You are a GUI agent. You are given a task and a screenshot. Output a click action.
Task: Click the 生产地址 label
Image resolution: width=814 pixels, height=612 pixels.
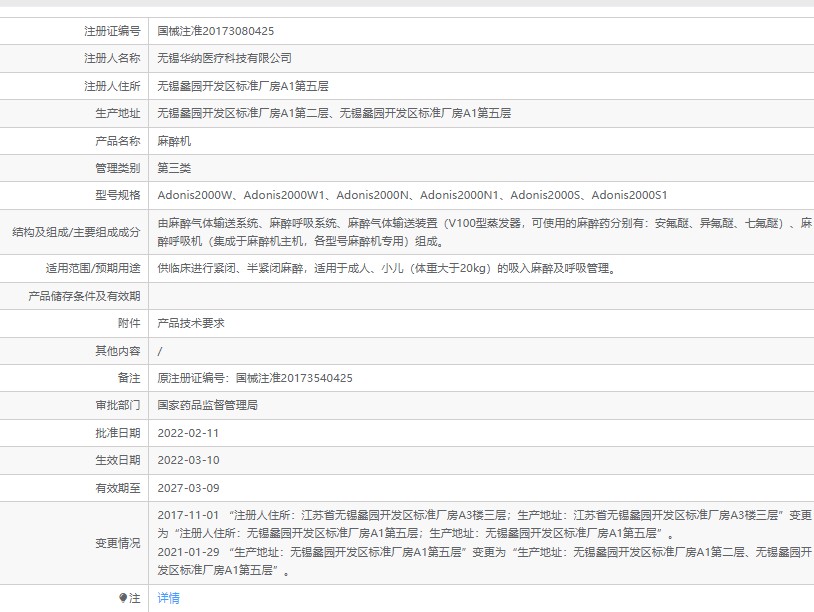click(x=118, y=113)
